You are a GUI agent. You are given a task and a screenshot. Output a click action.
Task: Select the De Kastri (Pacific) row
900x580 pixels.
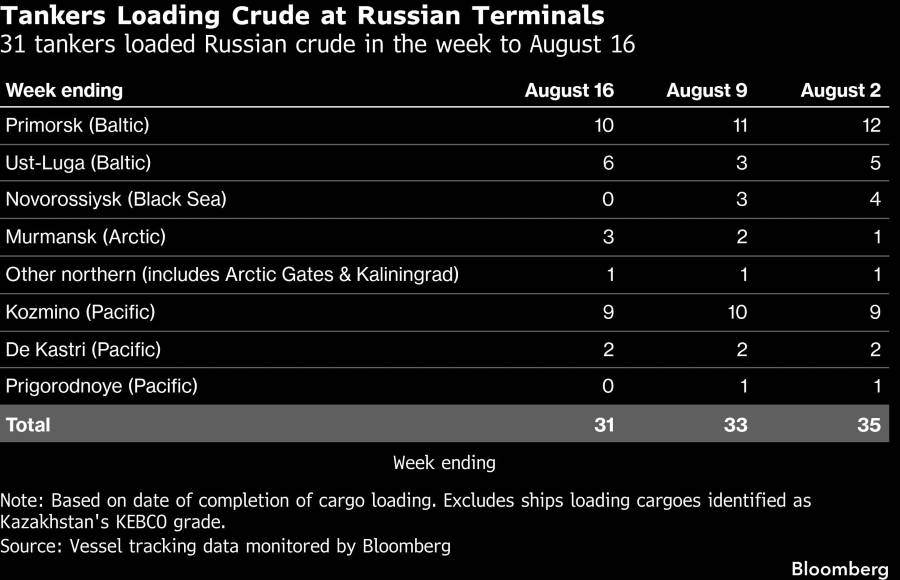coord(444,349)
